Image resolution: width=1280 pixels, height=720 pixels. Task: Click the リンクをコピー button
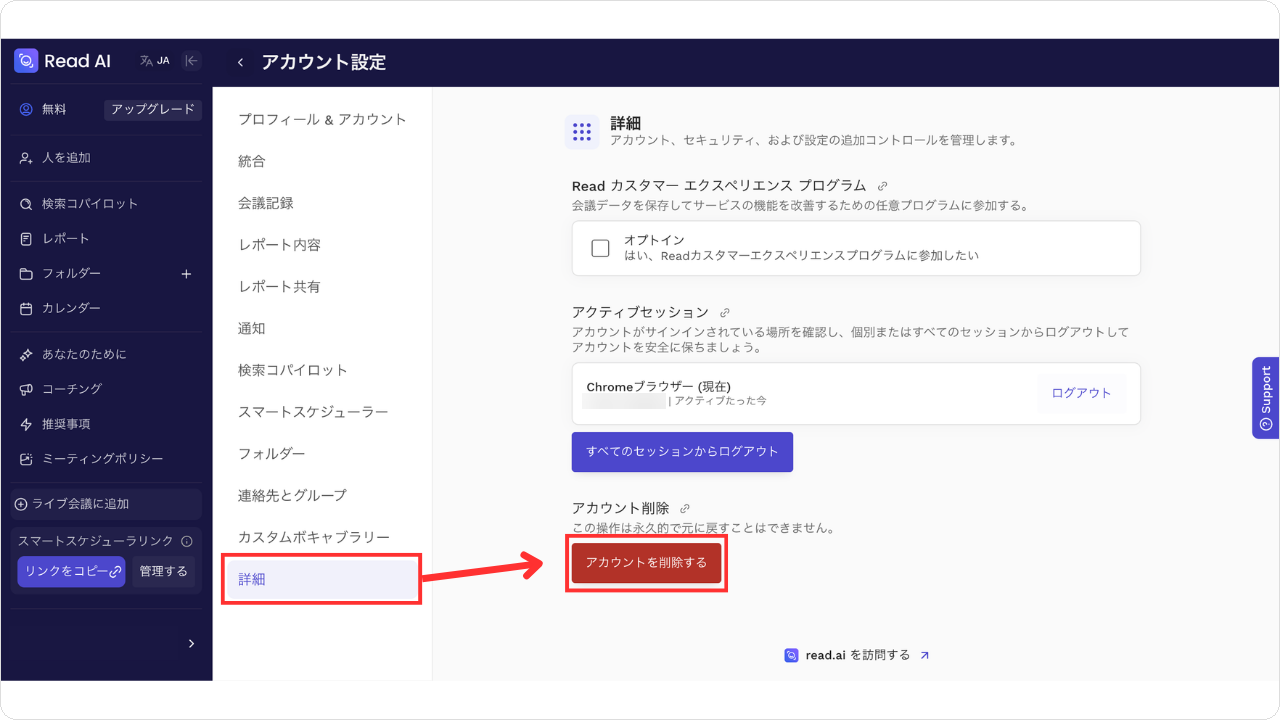[71, 572]
